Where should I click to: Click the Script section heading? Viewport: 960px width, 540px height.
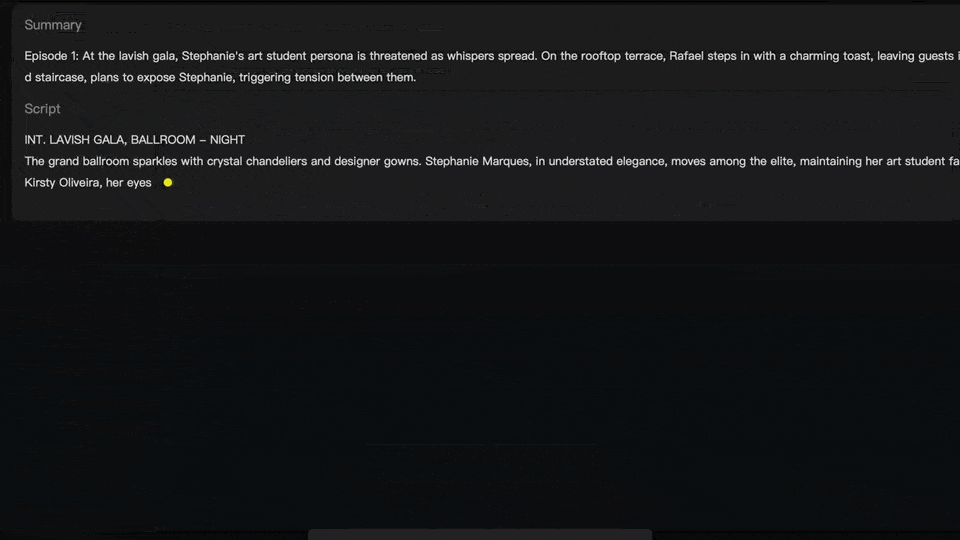tap(42, 109)
